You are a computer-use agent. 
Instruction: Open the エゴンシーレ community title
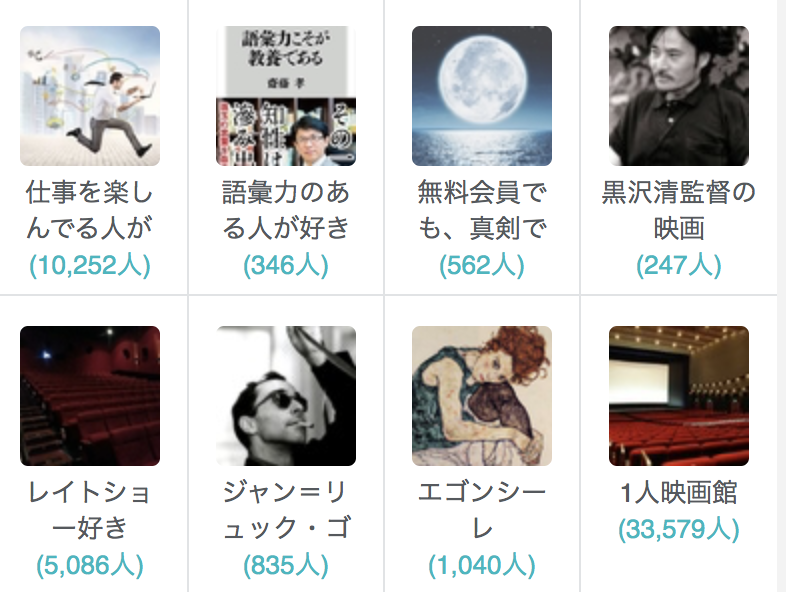482,510
